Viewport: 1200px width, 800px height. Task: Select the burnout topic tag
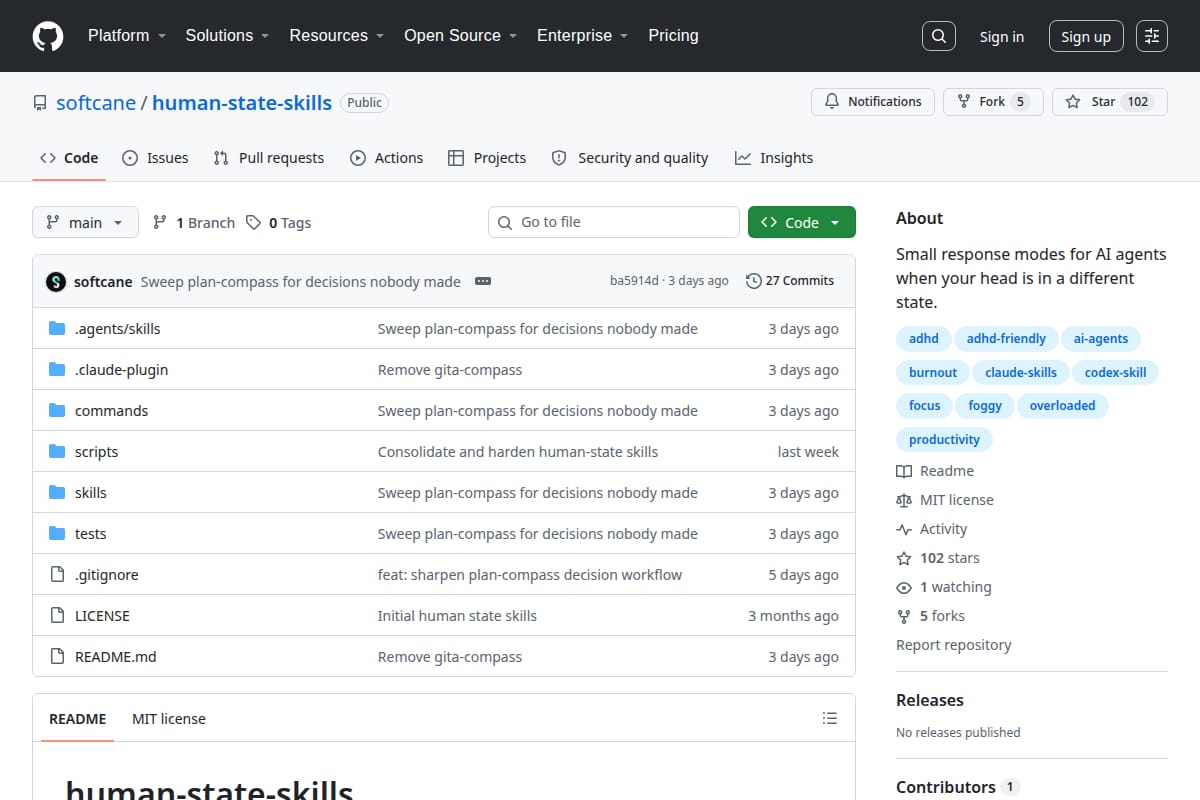[x=933, y=372]
